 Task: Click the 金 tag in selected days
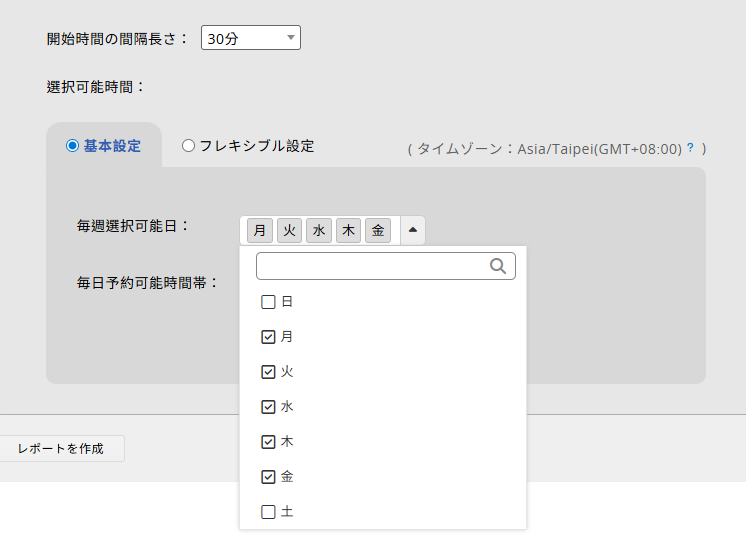tap(377, 231)
